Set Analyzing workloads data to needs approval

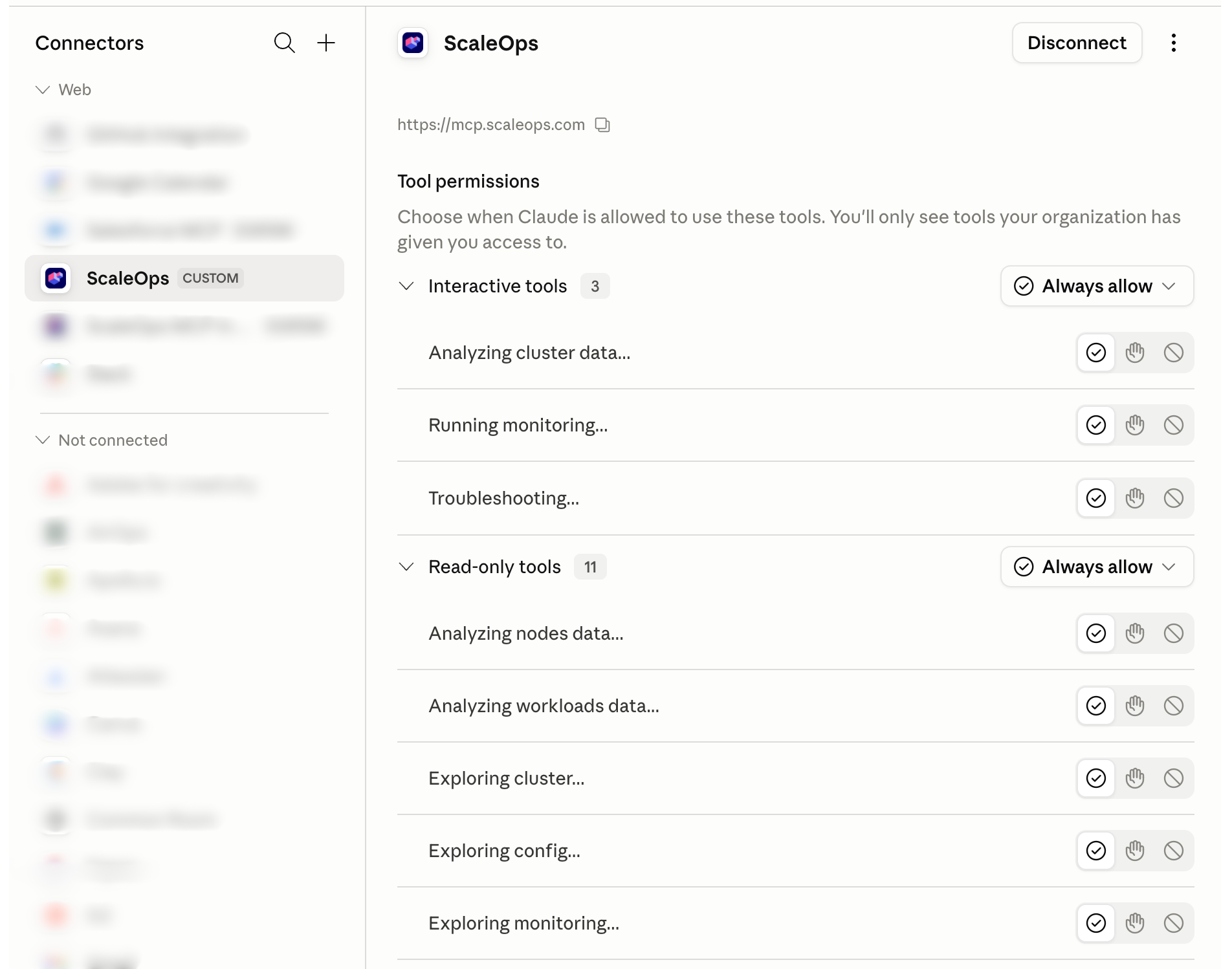[1134, 706]
